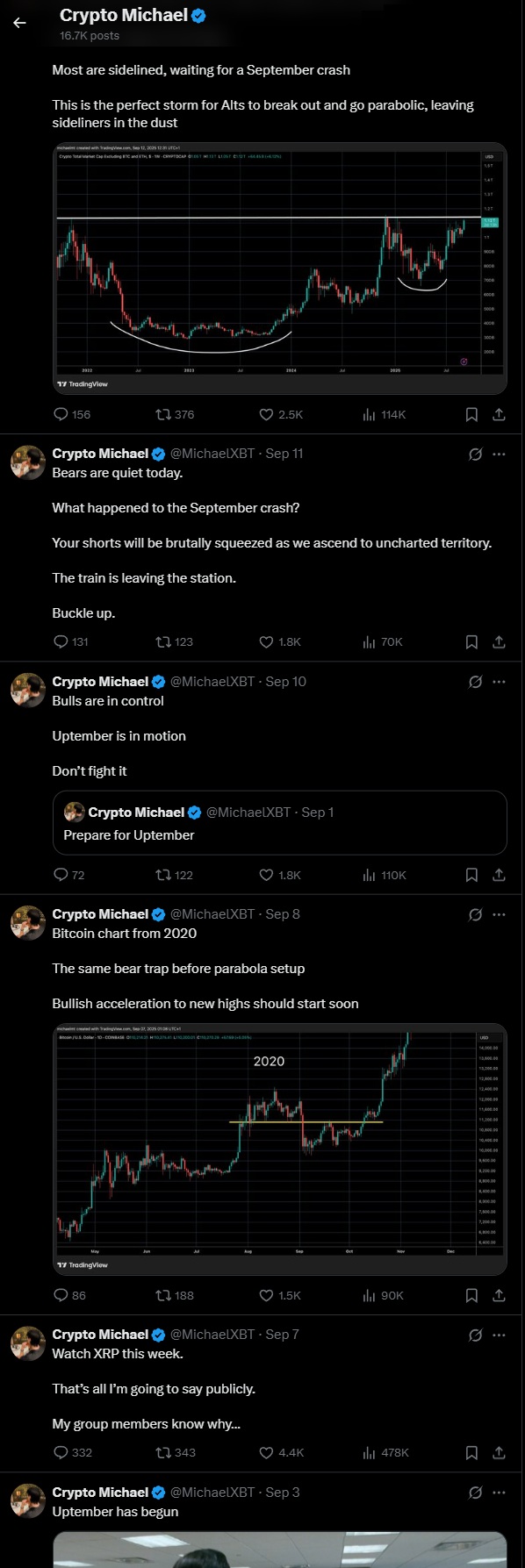View analytics showing 70K views
525x1568 pixels.
pyautogui.click(x=382, y=641)
